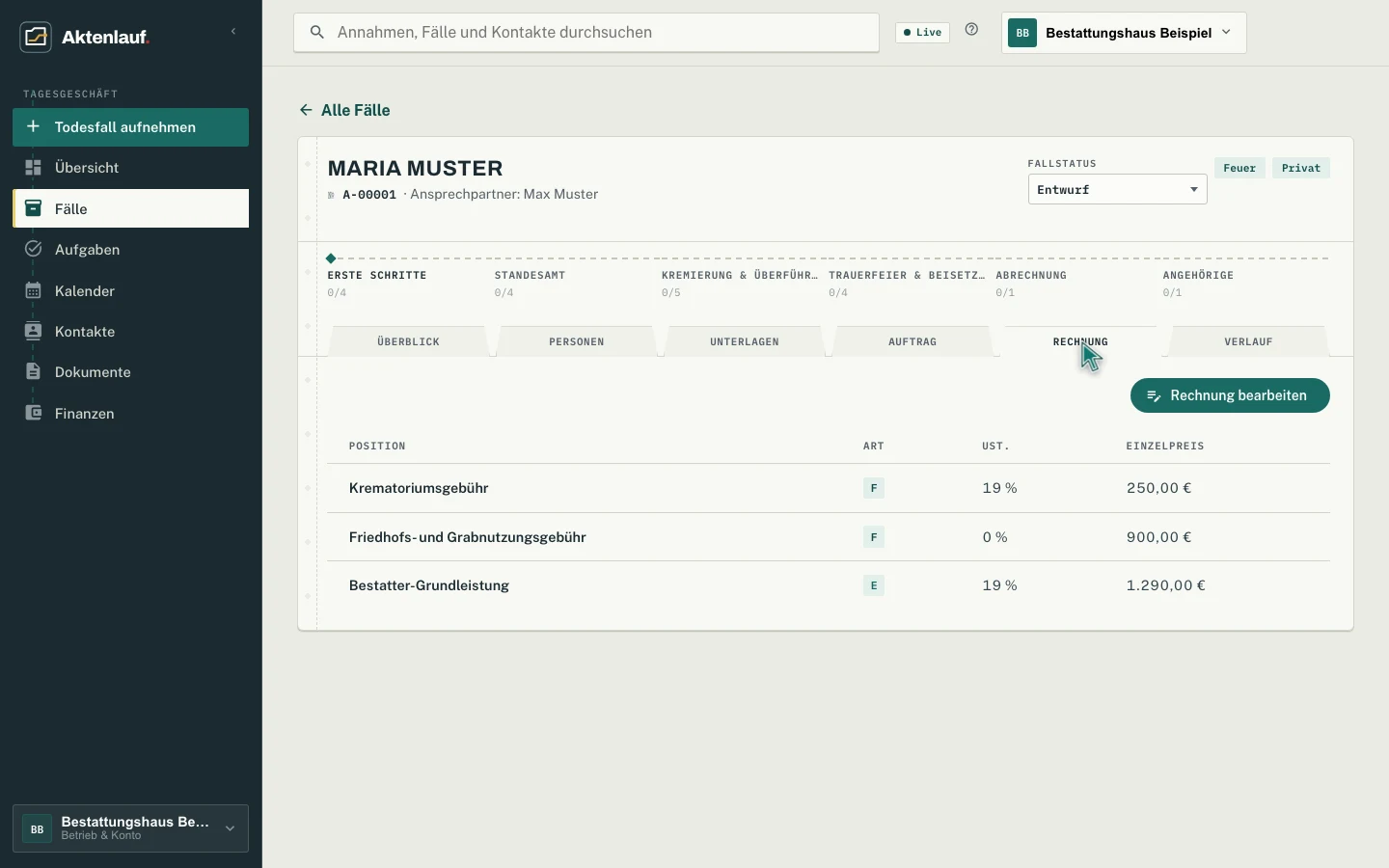The height and width of the screenshot is (868, 1389).
Task: Open the Bestattungshaus Beispiel account dropdown
Action: tap(1124, 33)
